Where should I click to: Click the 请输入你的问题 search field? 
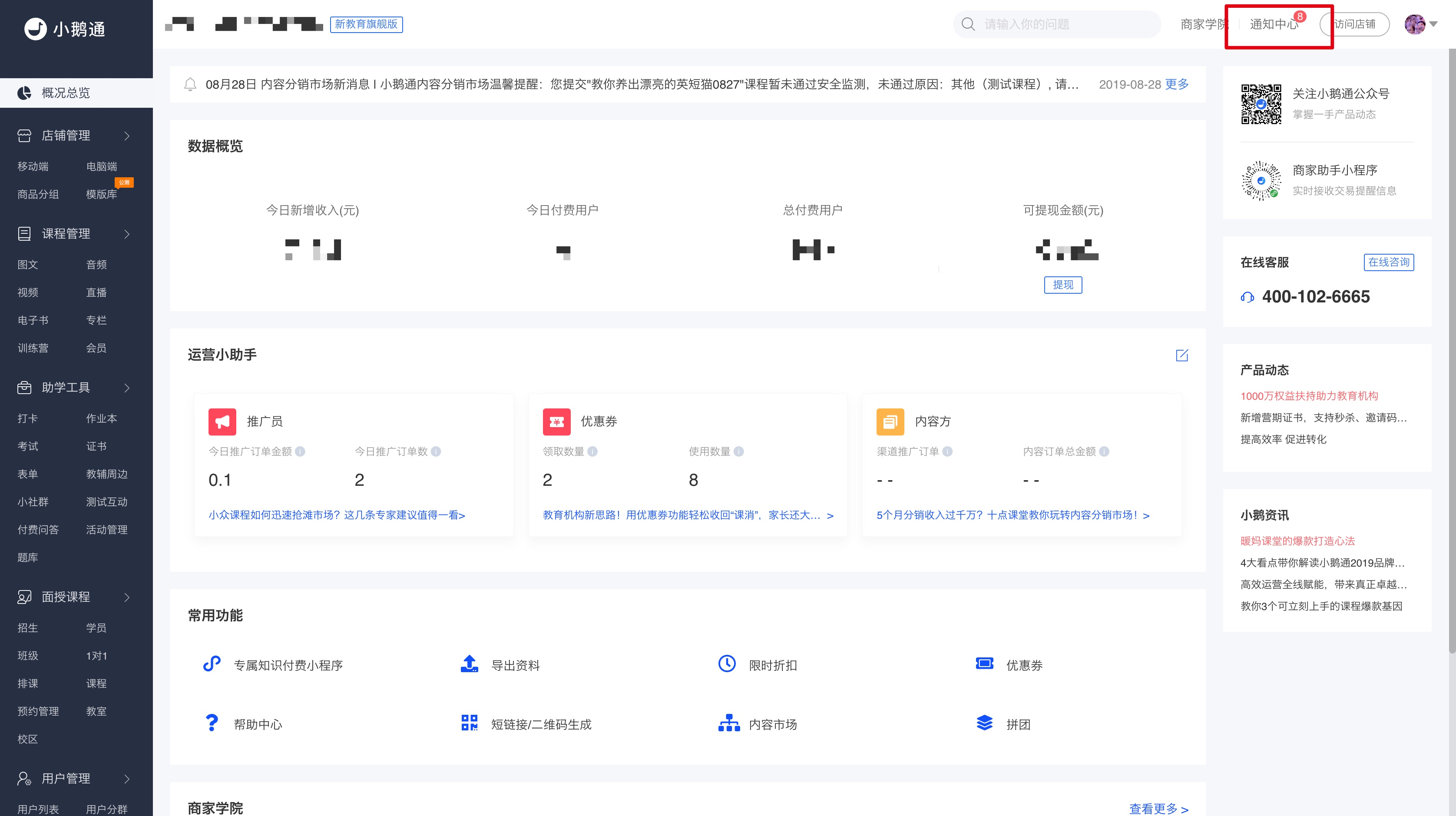[1057, 24]
